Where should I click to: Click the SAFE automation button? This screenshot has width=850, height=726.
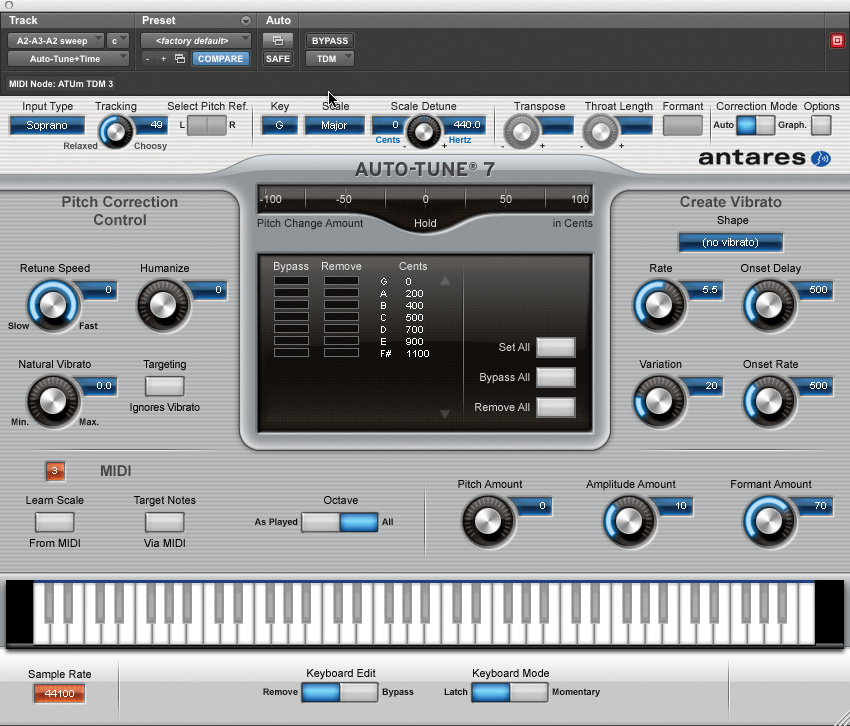[278, 59]
